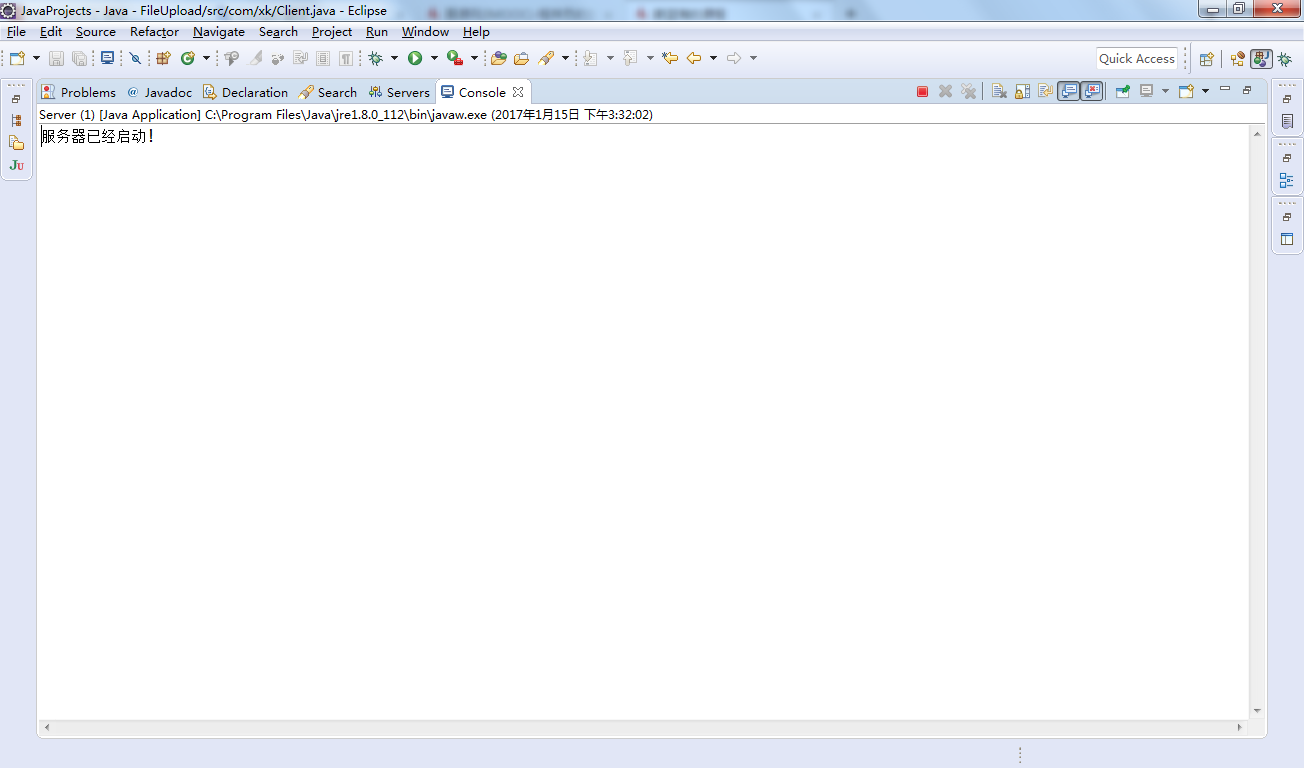
Task: Toggle show console on standard error
Action: click(1091, 91)
